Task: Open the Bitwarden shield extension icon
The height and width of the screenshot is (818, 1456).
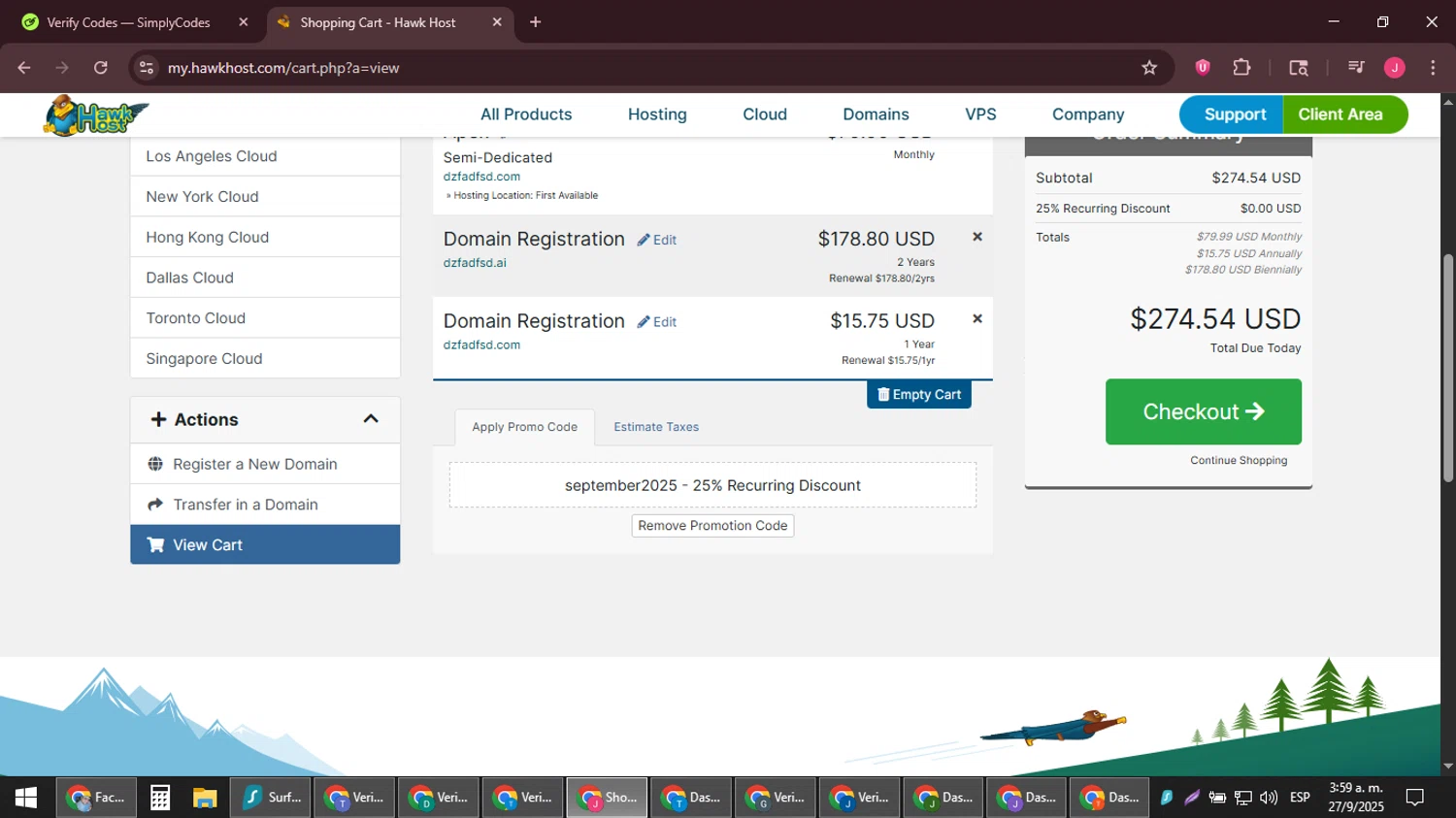Action: coord(1203,68)
